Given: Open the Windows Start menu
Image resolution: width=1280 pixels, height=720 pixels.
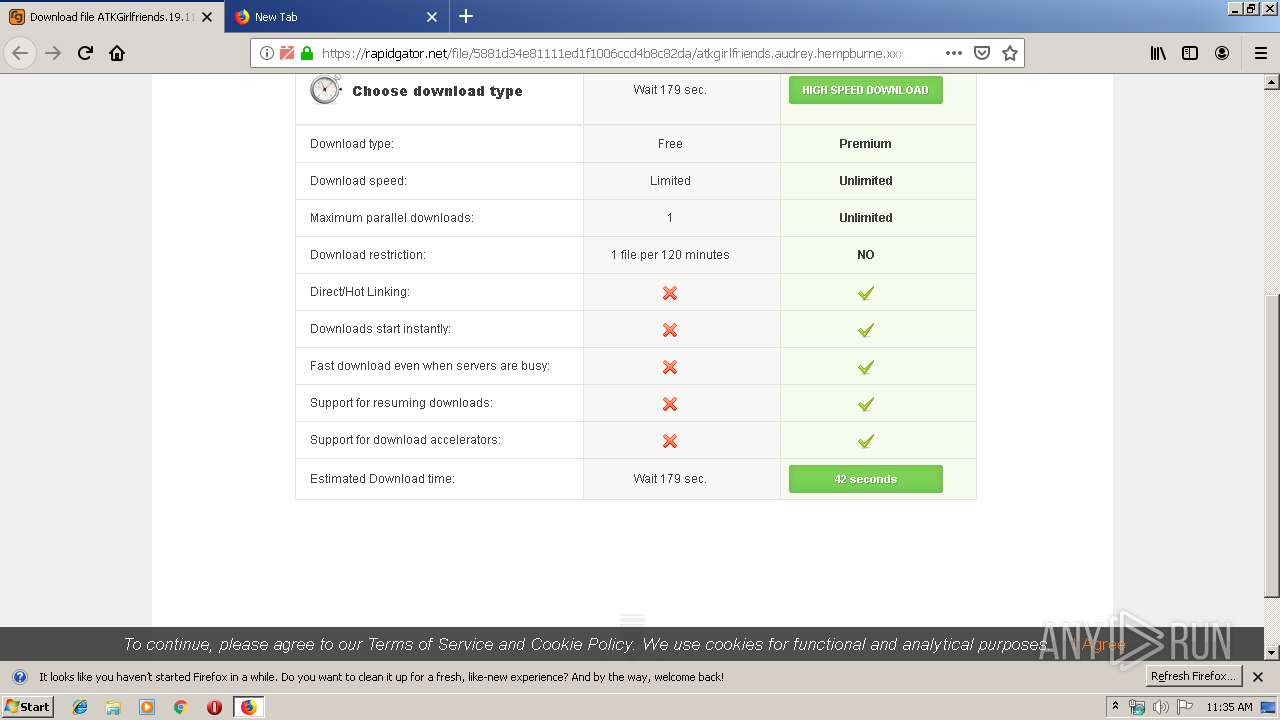Looking at the screenshot, I should pyautogui.click(x=28, y=706).
